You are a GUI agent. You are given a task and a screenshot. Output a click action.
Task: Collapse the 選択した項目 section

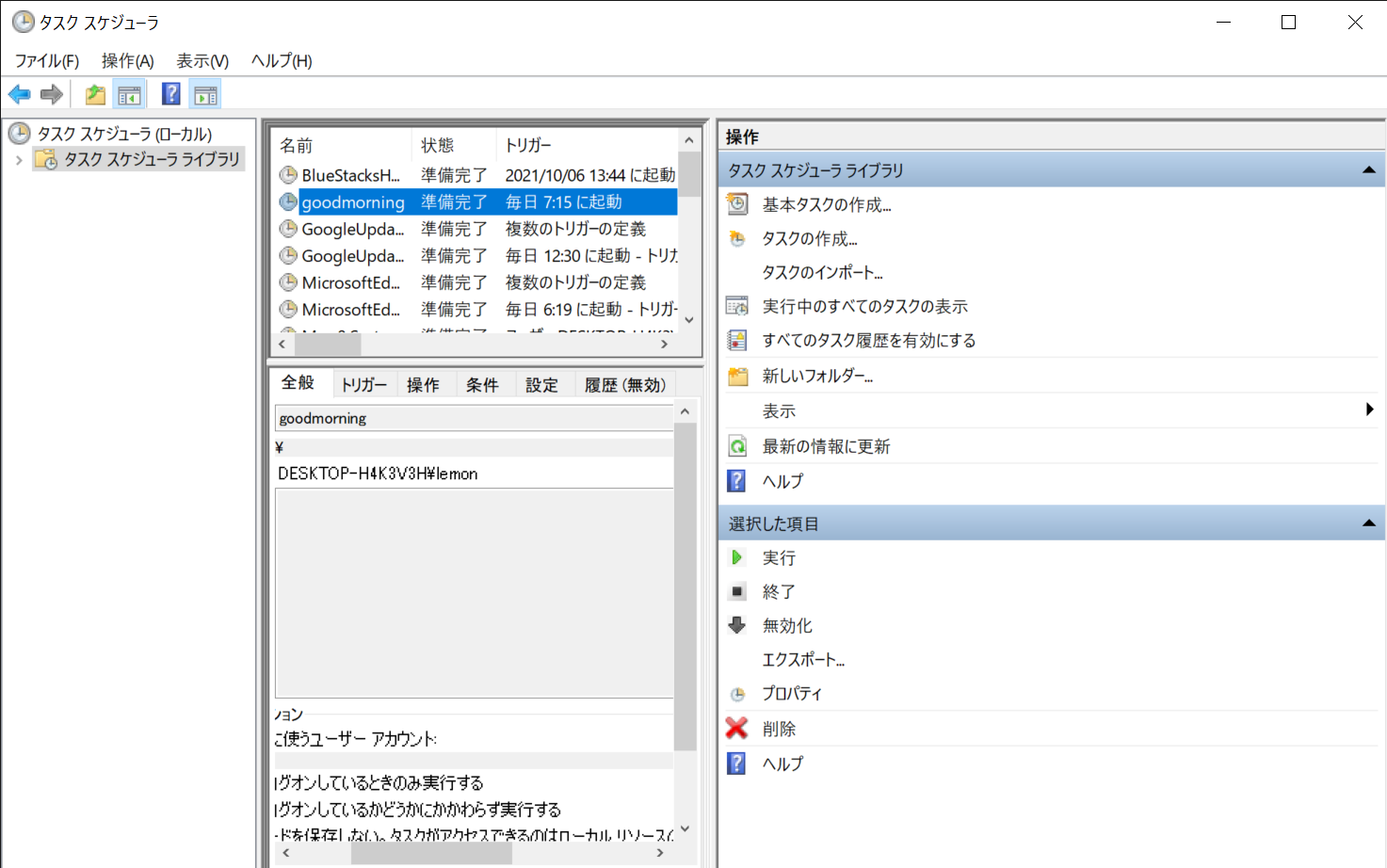pyautogui.click(x=1367, y=522)
